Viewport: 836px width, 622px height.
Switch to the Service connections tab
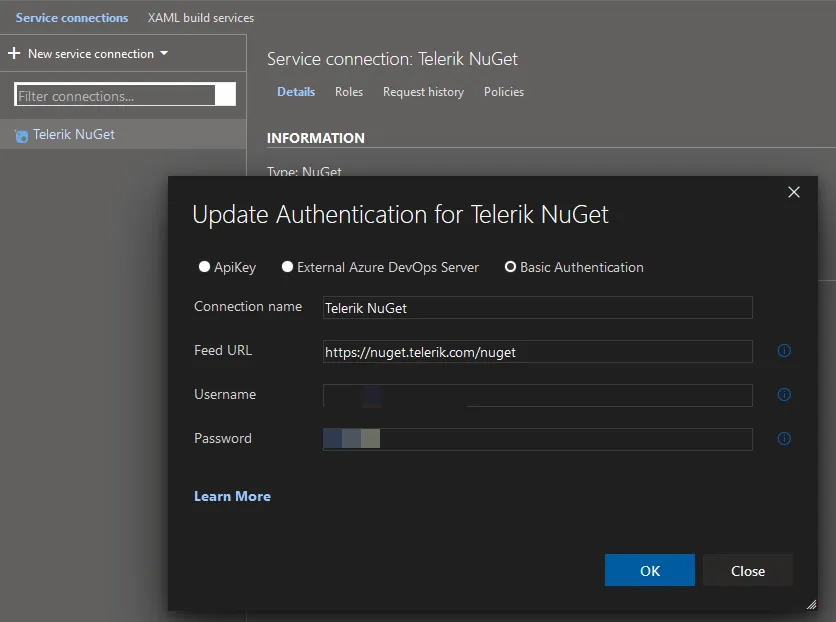coord(72,18)
